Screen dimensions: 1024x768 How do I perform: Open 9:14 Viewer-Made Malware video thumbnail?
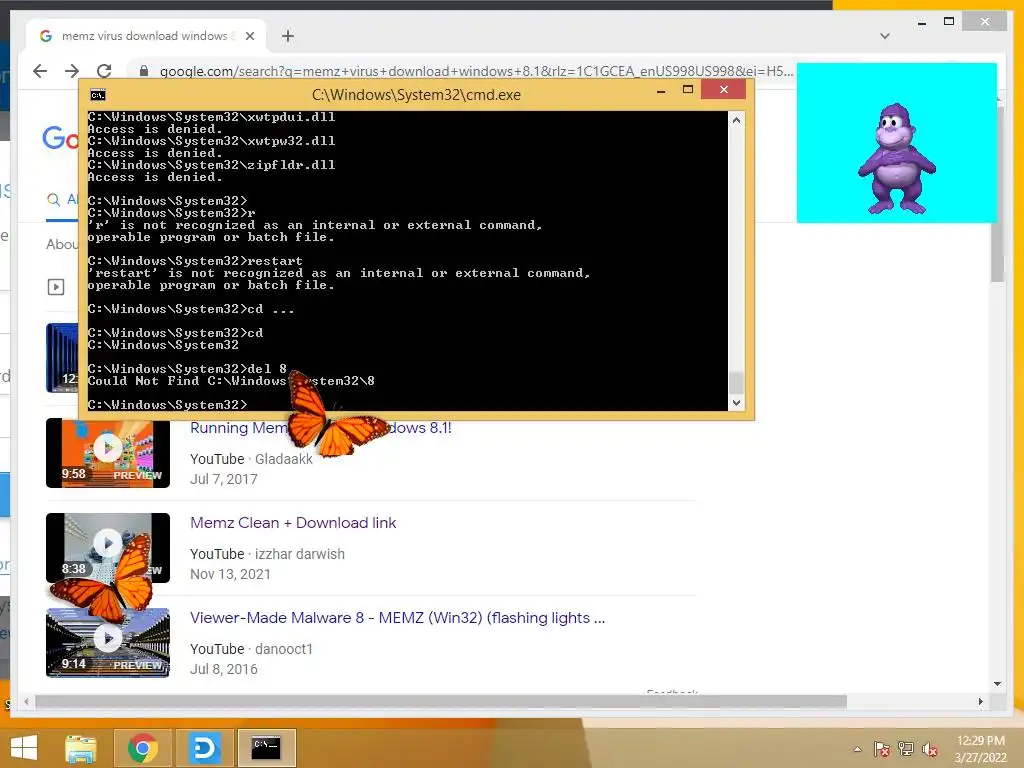108,643
